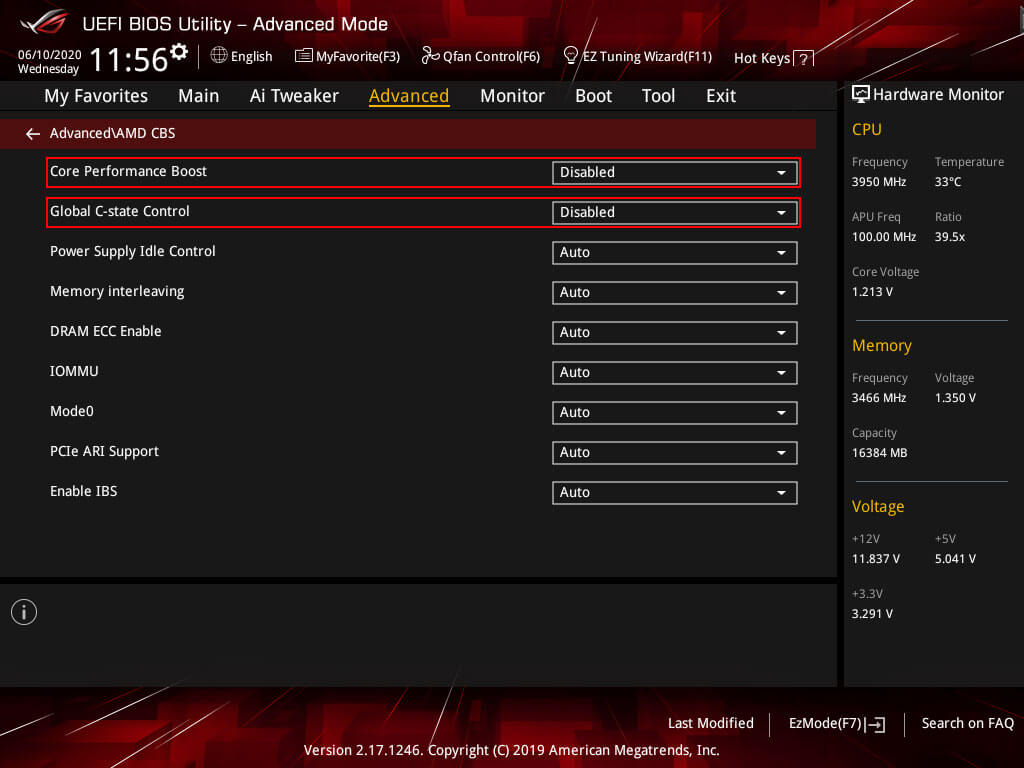This screenshot has width=1024, height=768.
Task: Launch EZ Tuning Wizard(F11)
Action: pos(637,56)
